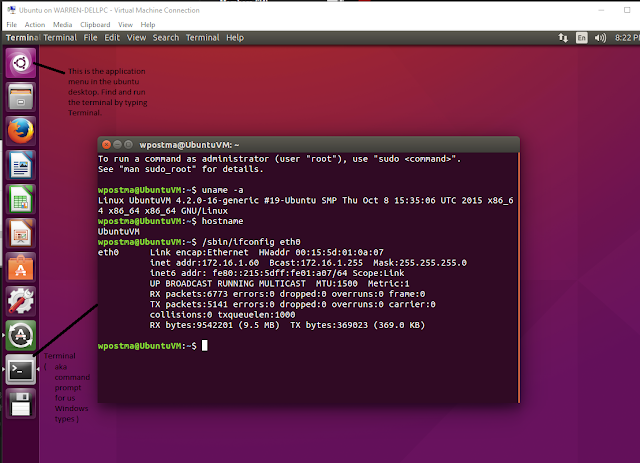
Task: Click the terminal title wpostma@UbuntuVM: ~
Action: pos(189,145)
